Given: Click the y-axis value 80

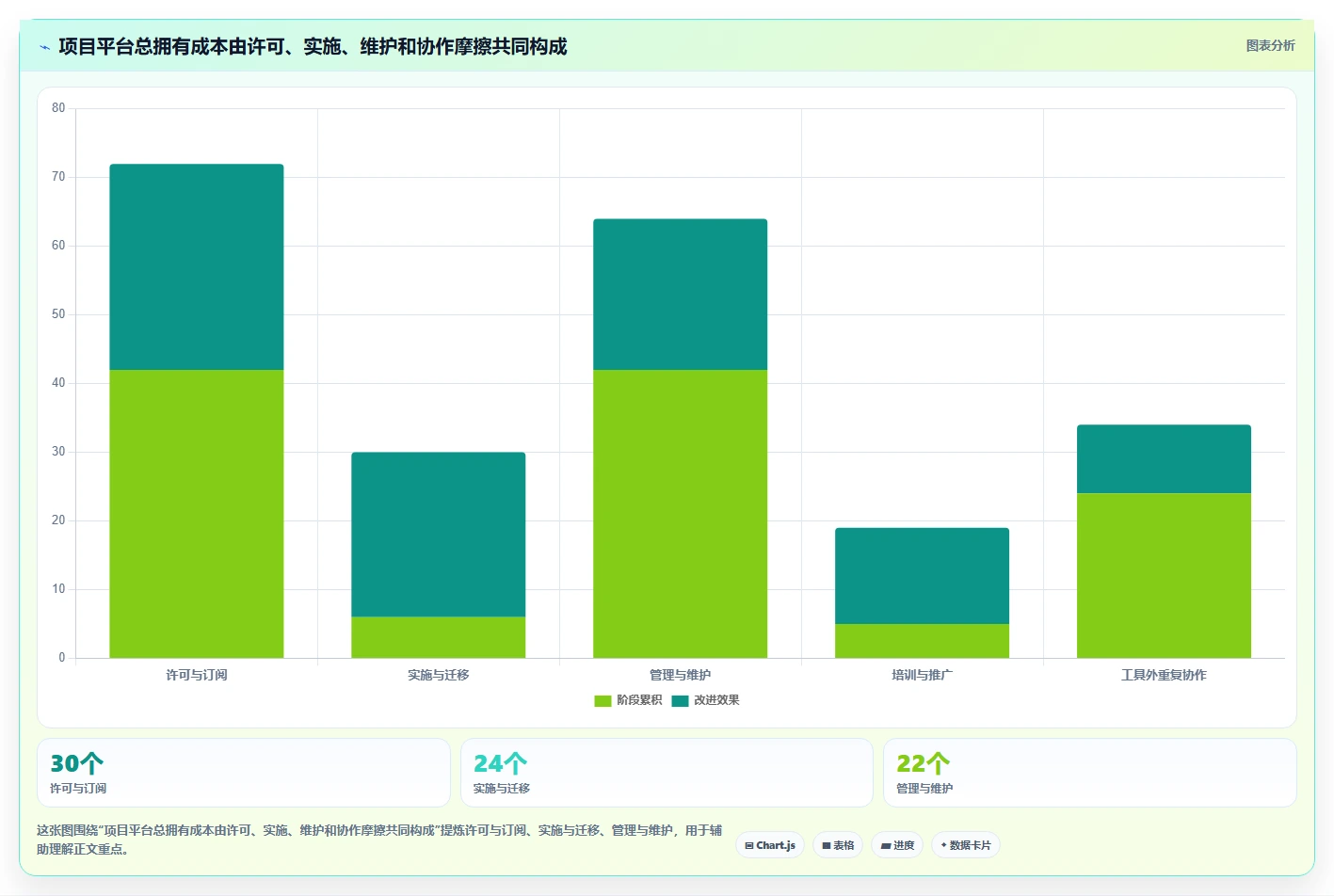Looking at the screenshot, I should (58, 108).
